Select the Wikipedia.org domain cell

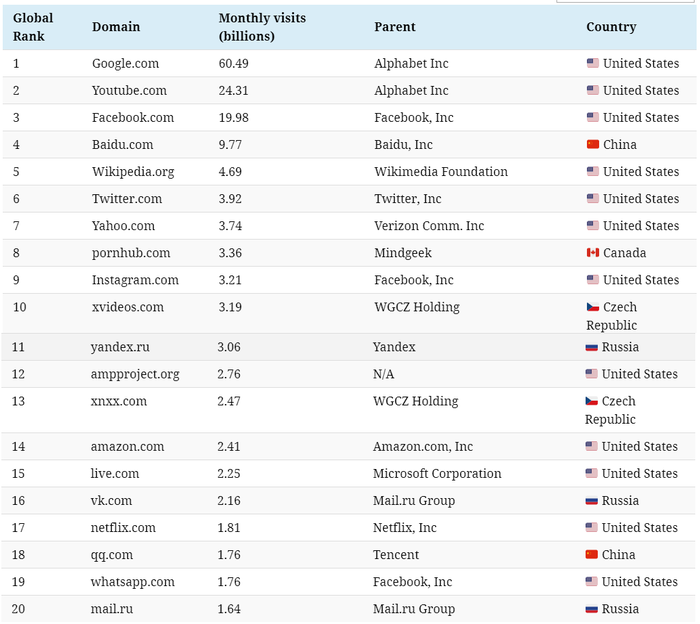pyautogui.click(x=133, y=172)
